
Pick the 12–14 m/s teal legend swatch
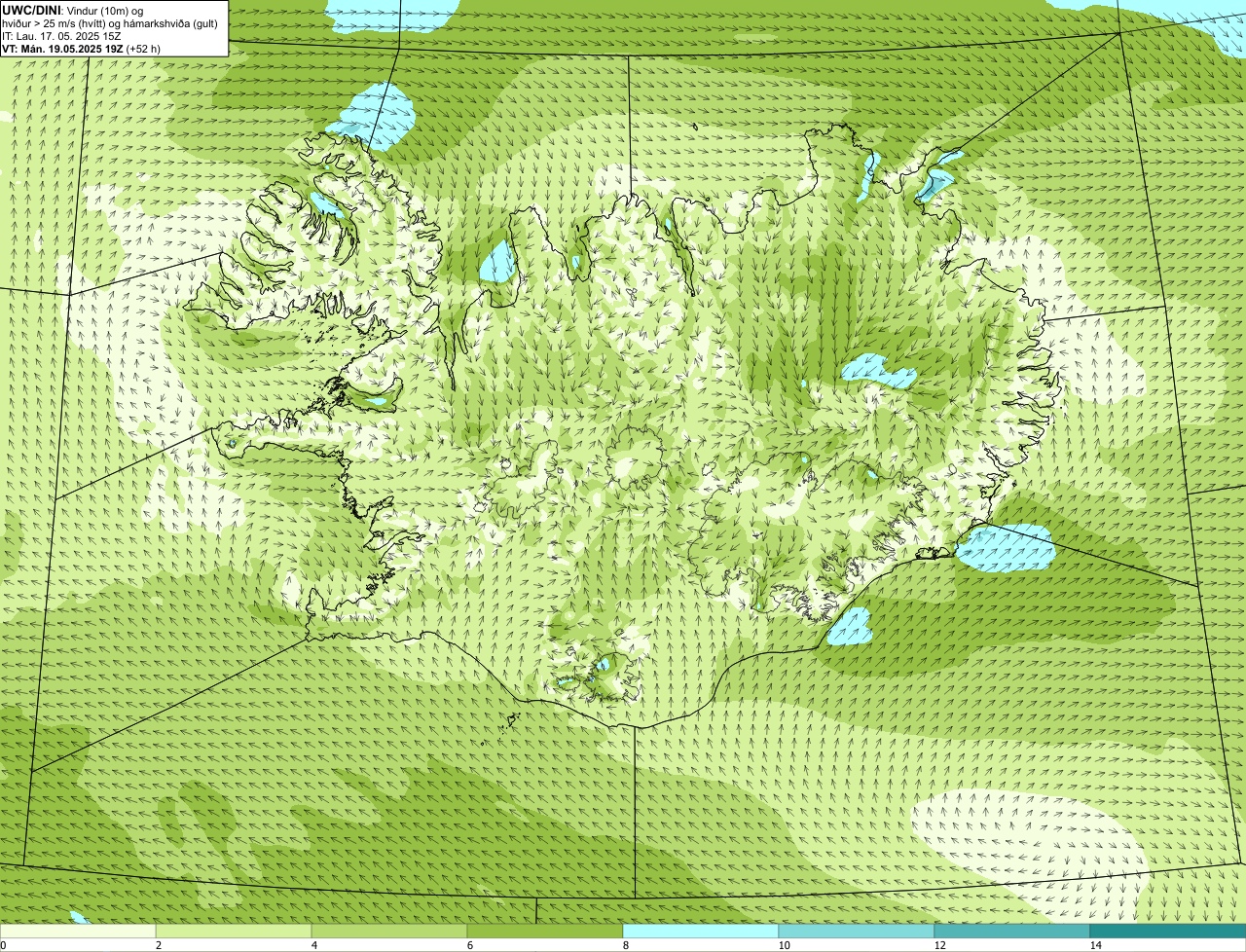click(x=1012, y=931)
